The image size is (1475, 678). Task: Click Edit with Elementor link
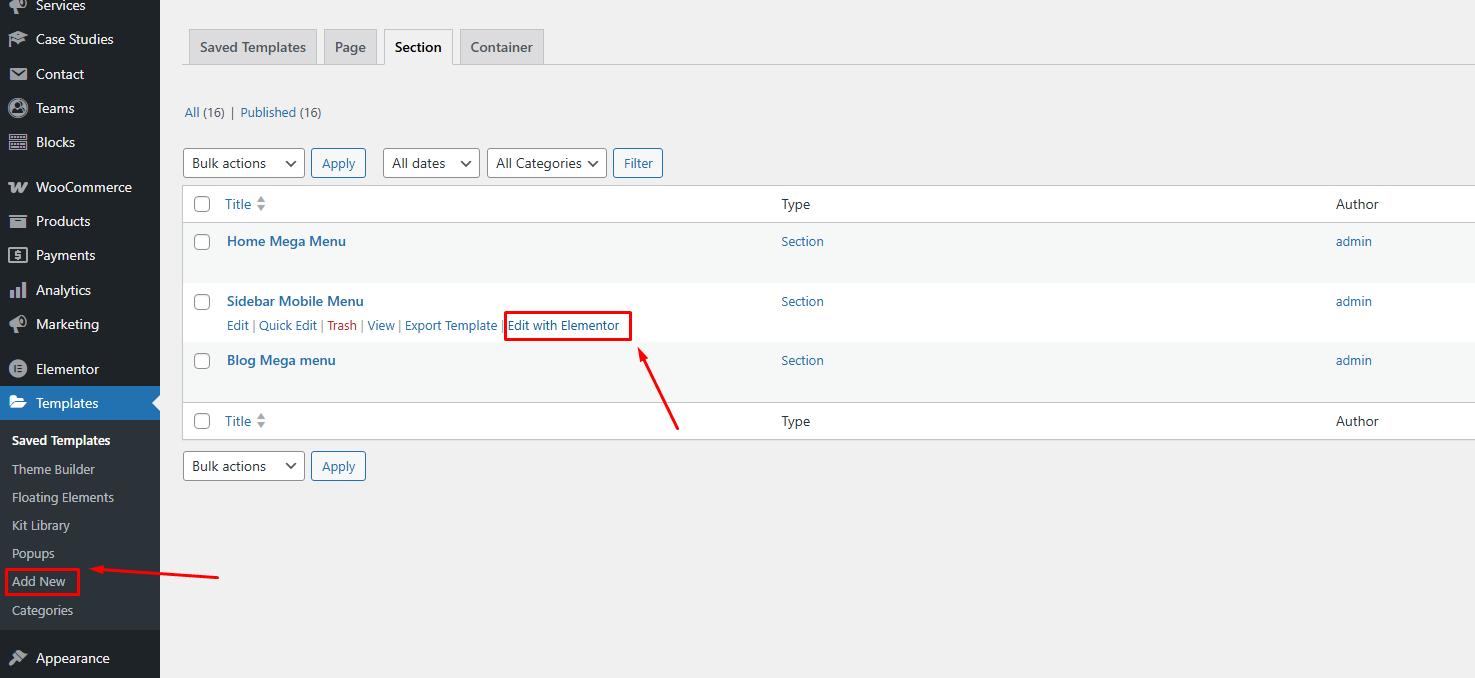coord(564,326)
